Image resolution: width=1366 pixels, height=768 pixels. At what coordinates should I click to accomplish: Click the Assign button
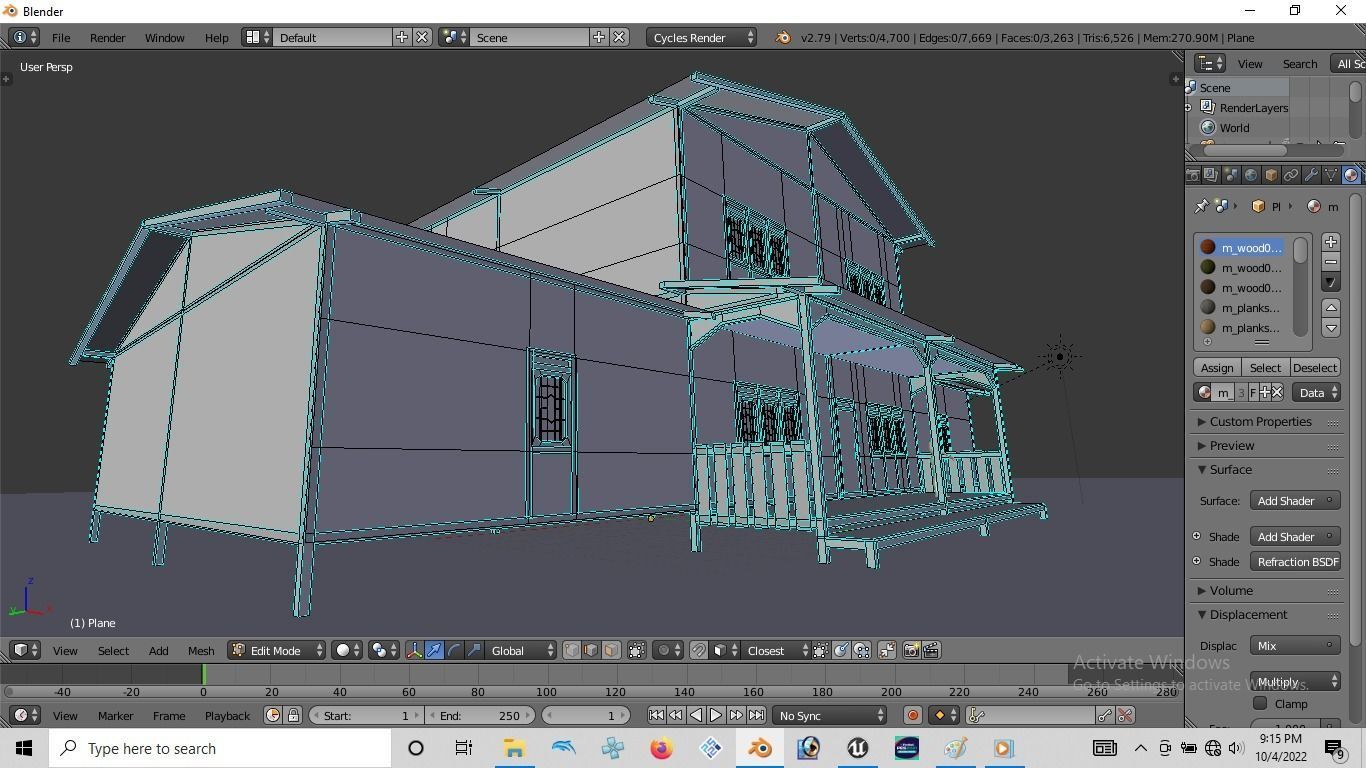pyautogui.click(x=1217, y=367)
